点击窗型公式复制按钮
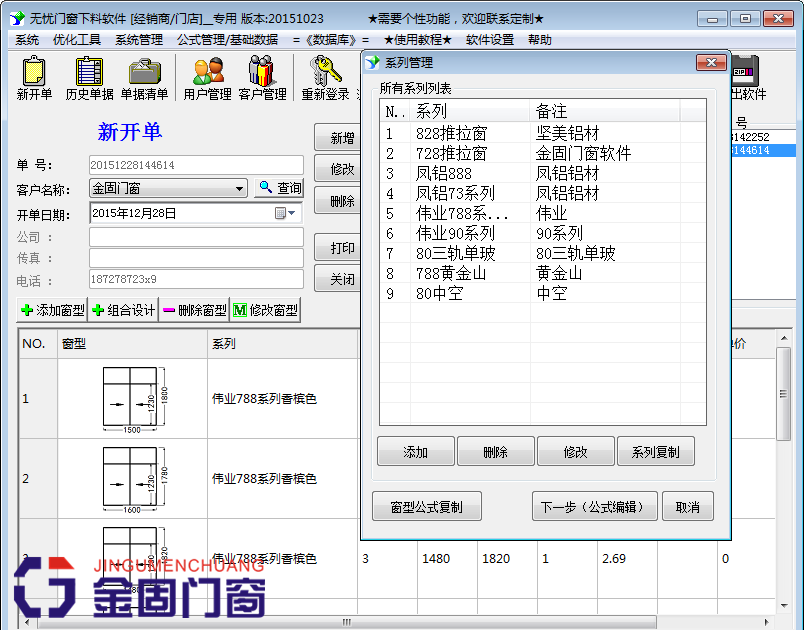The width and height of the screenshot is (804, 630). pos(426,506)
